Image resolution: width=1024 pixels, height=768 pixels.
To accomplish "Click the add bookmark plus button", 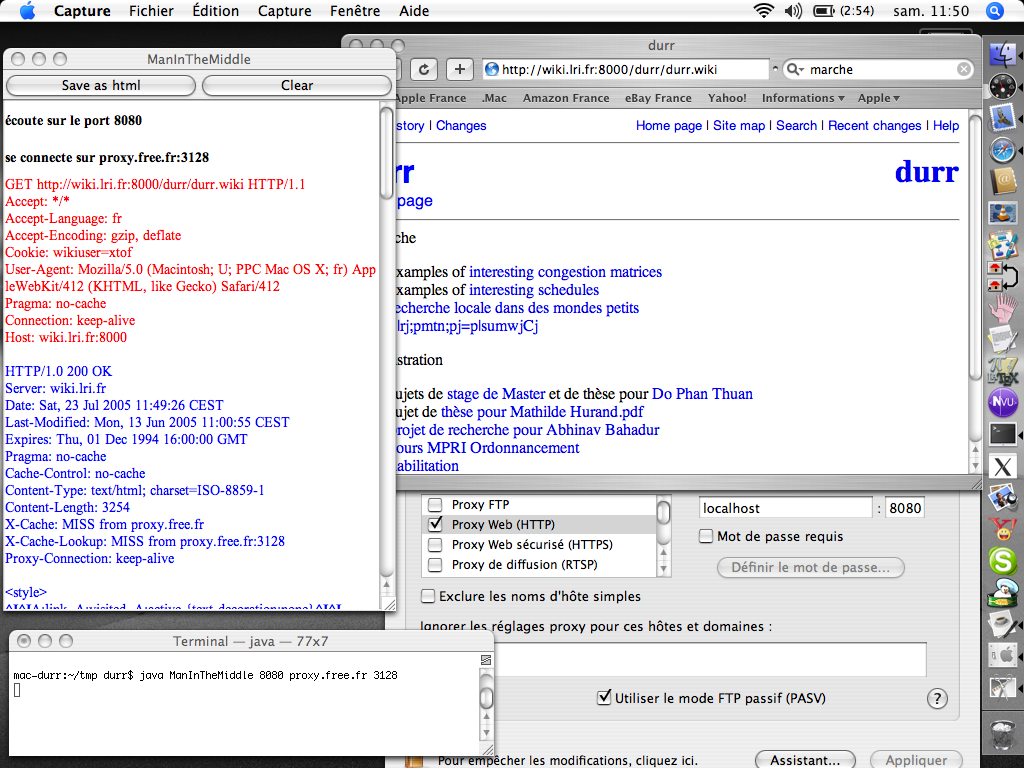I will click(460, 69).
